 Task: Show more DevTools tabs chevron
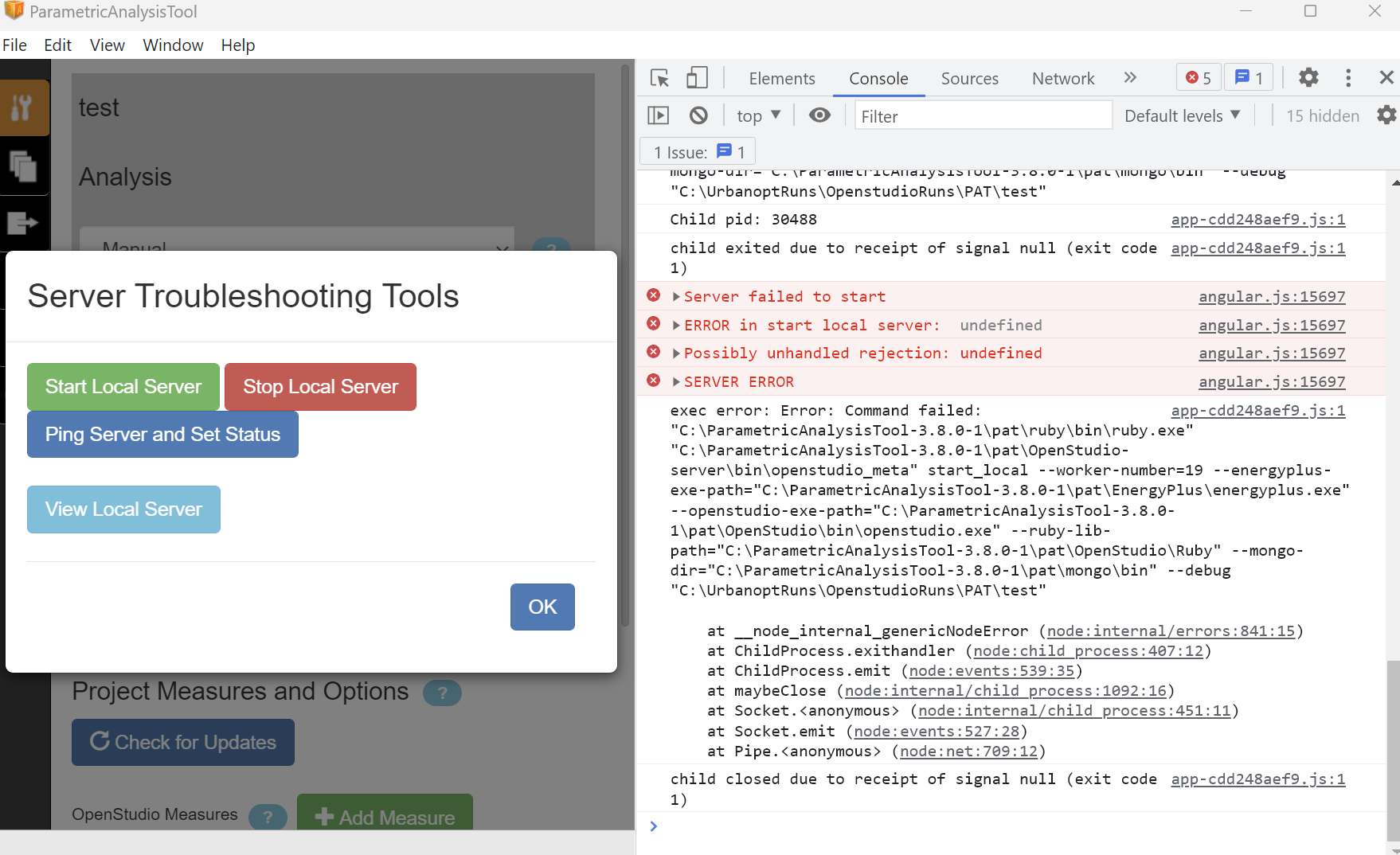pyautogui.click(x=1130, y=77)
